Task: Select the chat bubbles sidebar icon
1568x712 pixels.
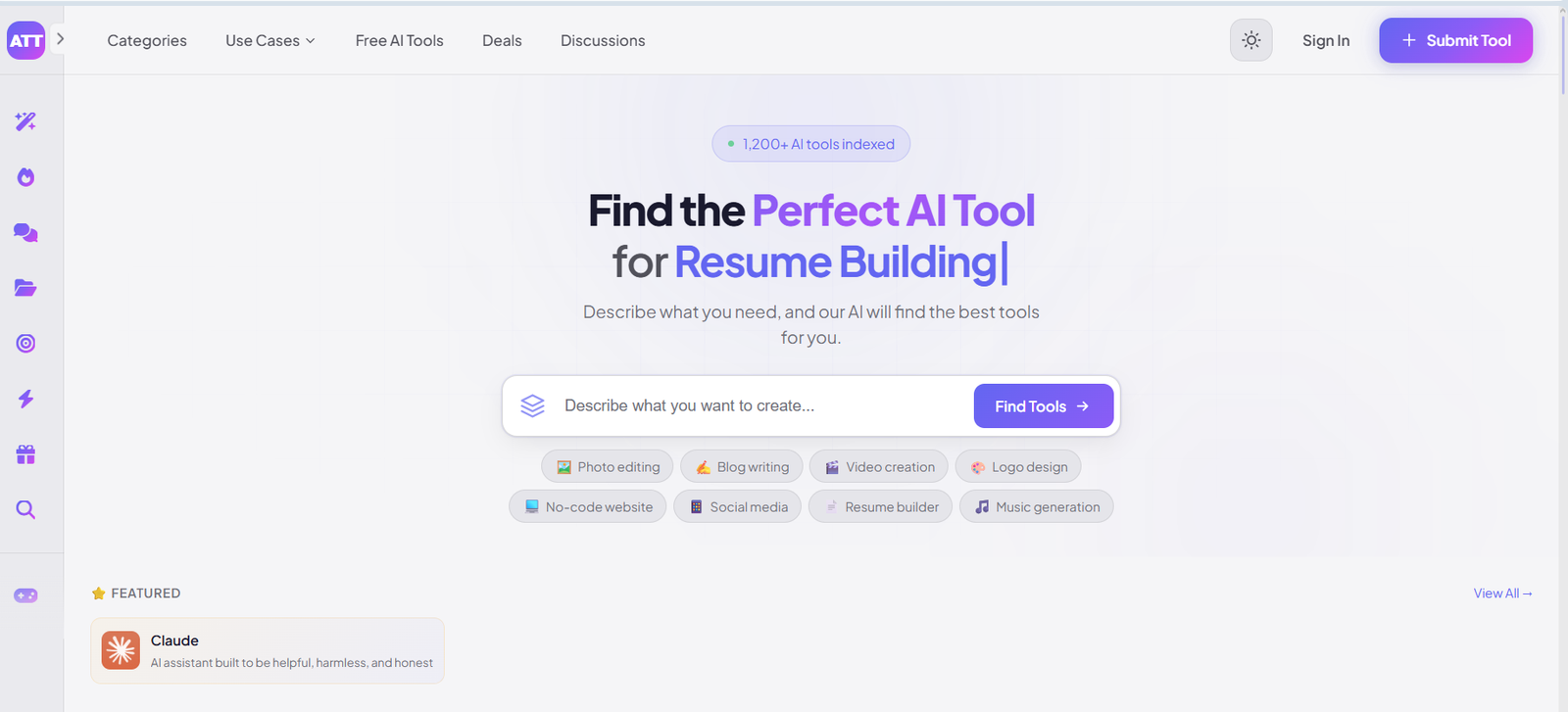Action: point(25,233)
